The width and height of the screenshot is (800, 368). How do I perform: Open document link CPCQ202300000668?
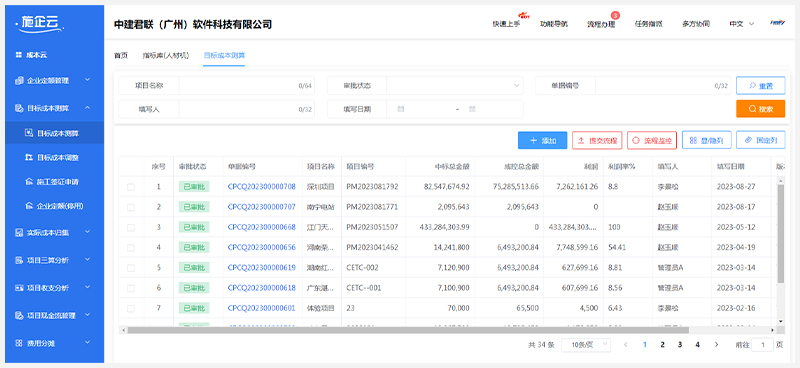tap(261, 227)
